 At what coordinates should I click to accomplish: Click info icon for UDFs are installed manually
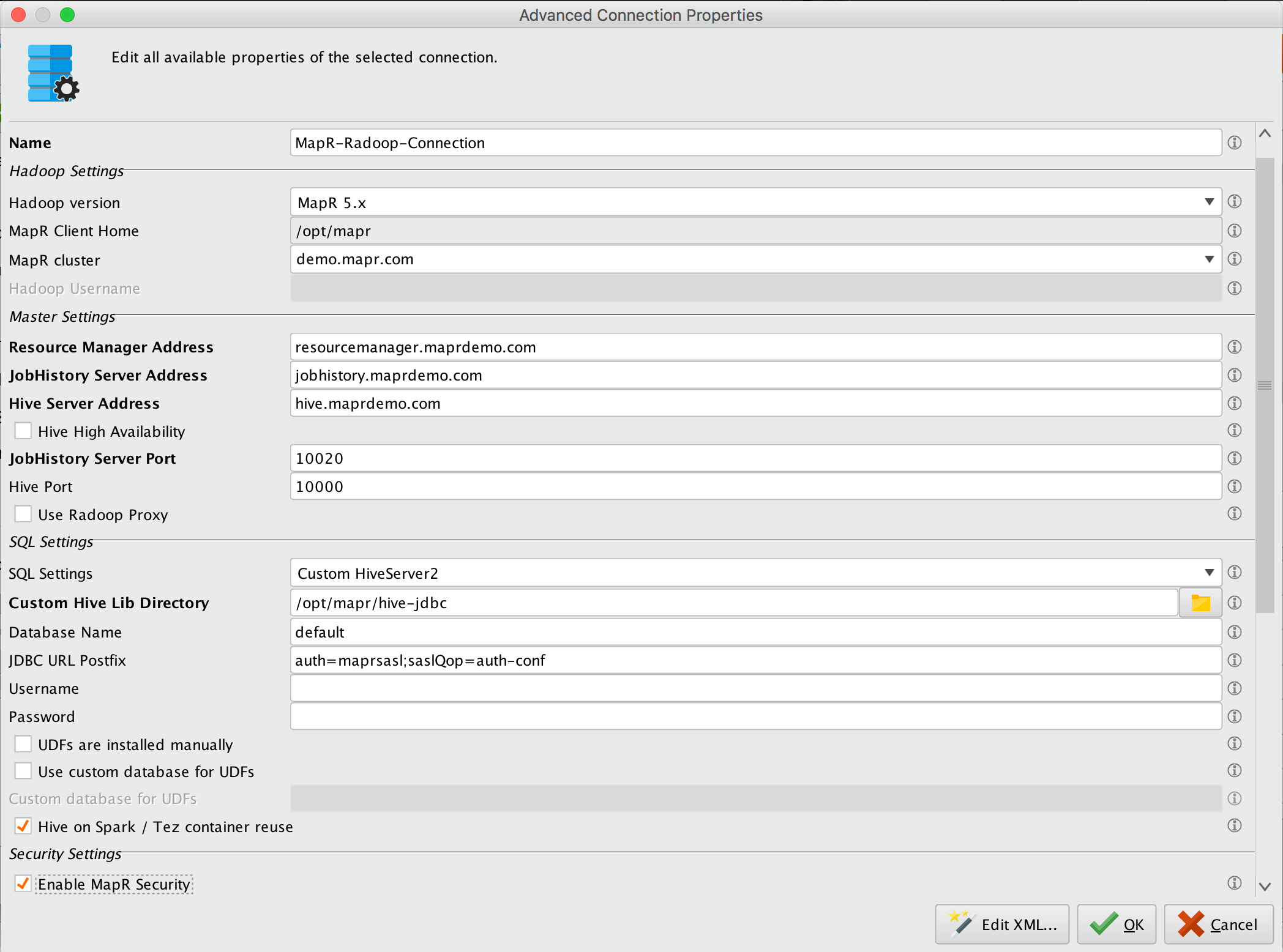[x=1235, y=743]
